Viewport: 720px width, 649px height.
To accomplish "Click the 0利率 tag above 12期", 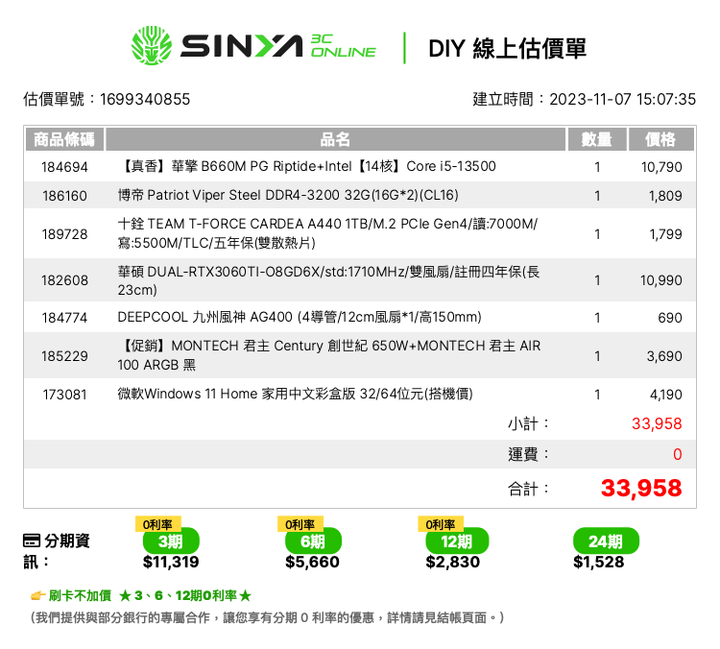I will (x=440, y=524).
